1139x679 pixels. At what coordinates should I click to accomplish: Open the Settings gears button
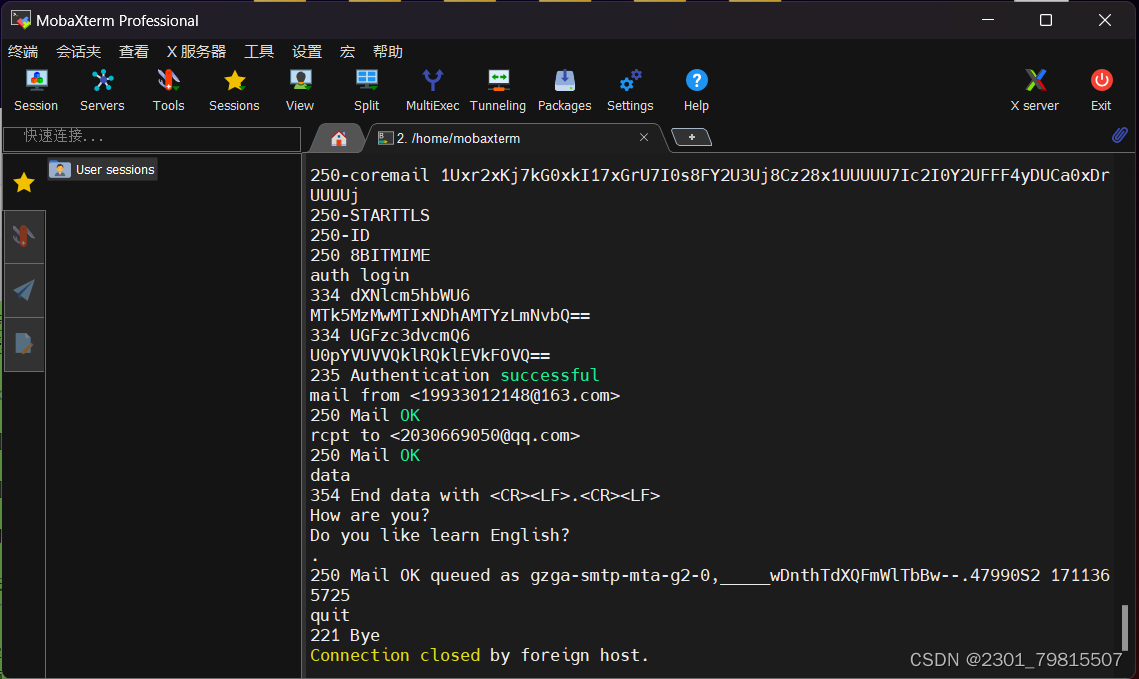coord(630,90)
